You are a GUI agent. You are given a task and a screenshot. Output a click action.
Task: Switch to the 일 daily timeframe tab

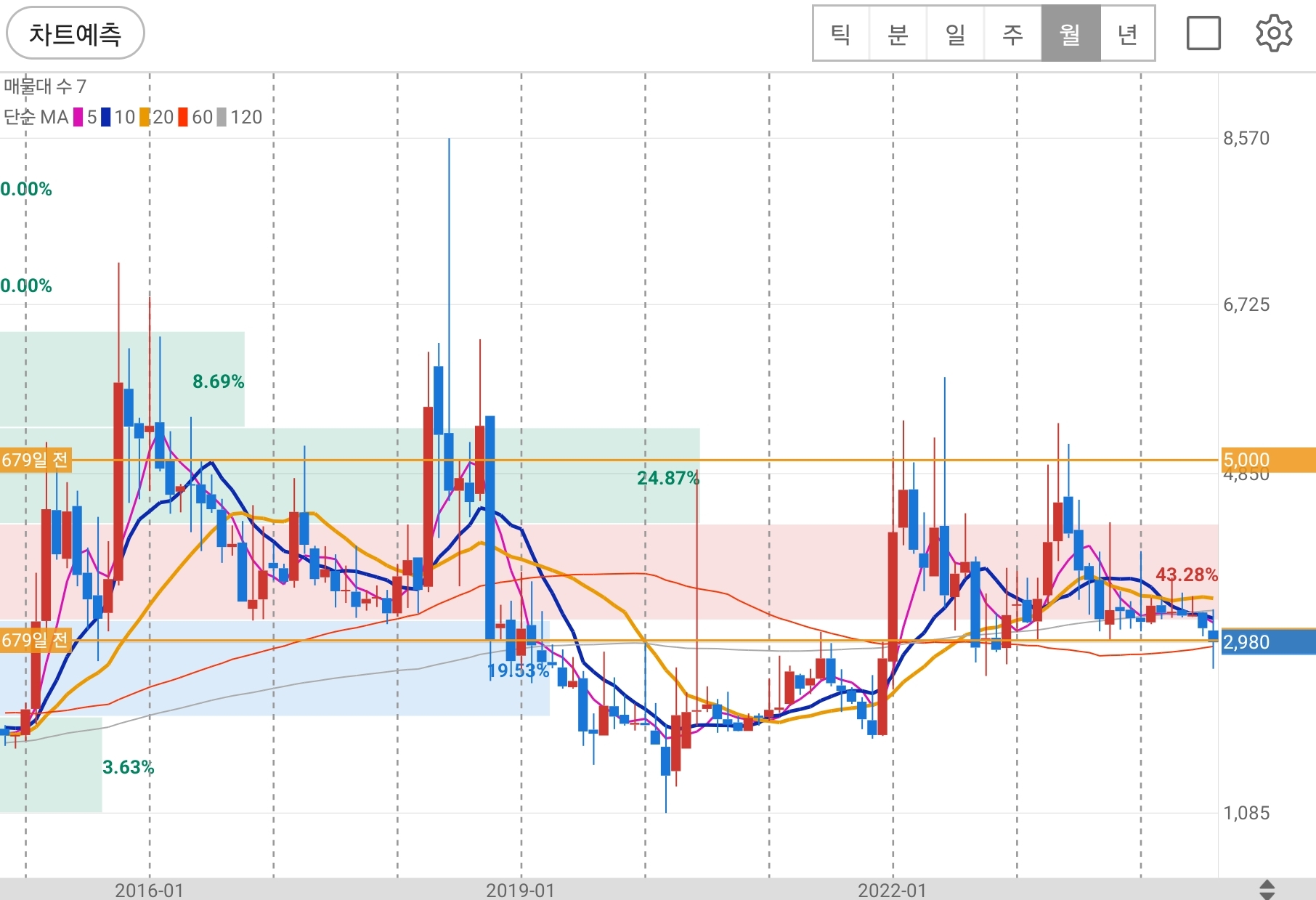[955, 34]
